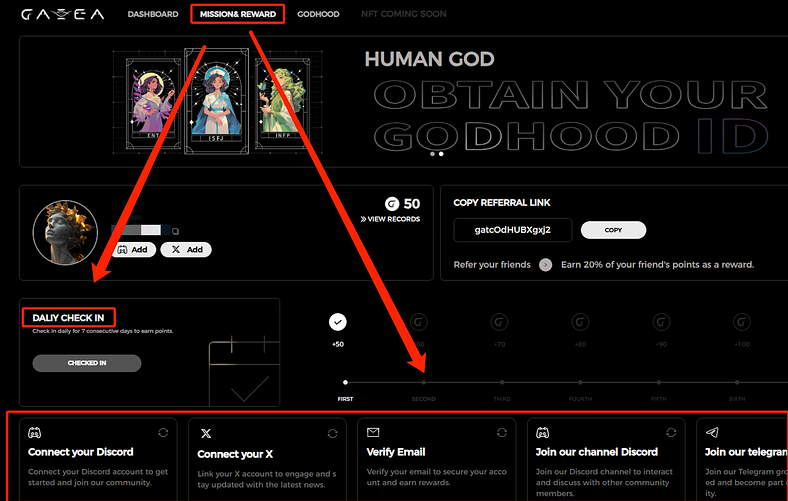Click Discord icon on Connect your Discord card
This screenshot has width=788, height=501.
[x=35, y=432]
